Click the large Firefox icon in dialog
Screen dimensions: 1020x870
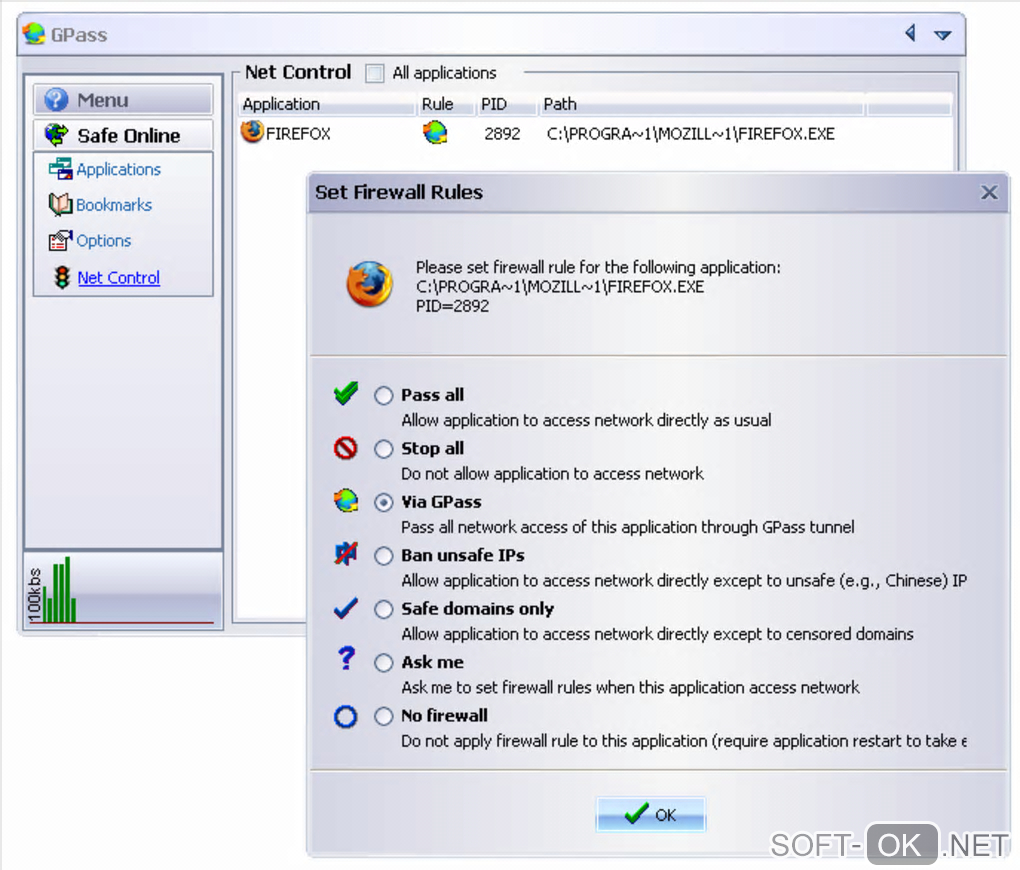[369, 284]
